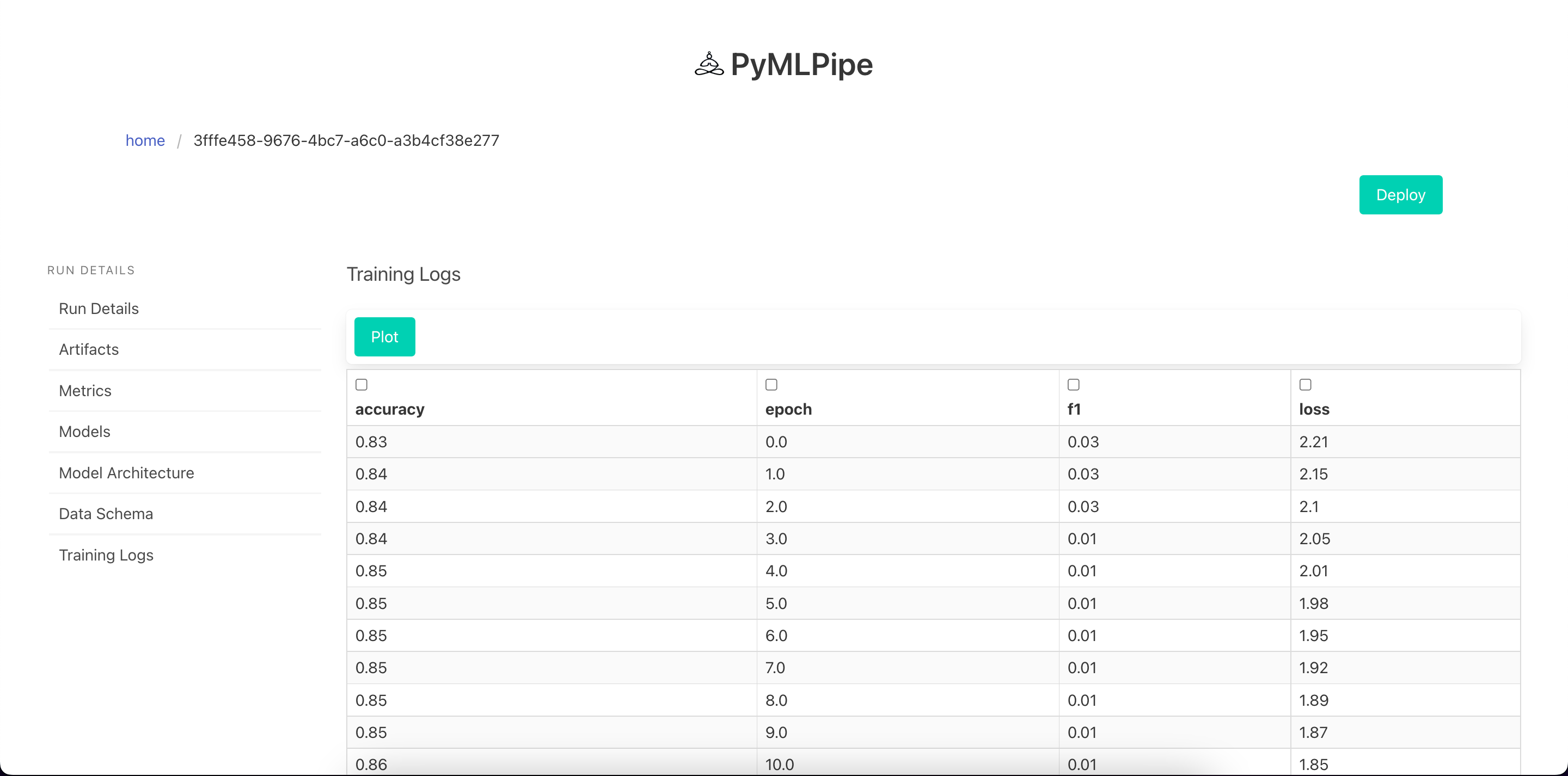The image size is (1568, 776).
Task: Click the Plot button
Action: (385, 336)
